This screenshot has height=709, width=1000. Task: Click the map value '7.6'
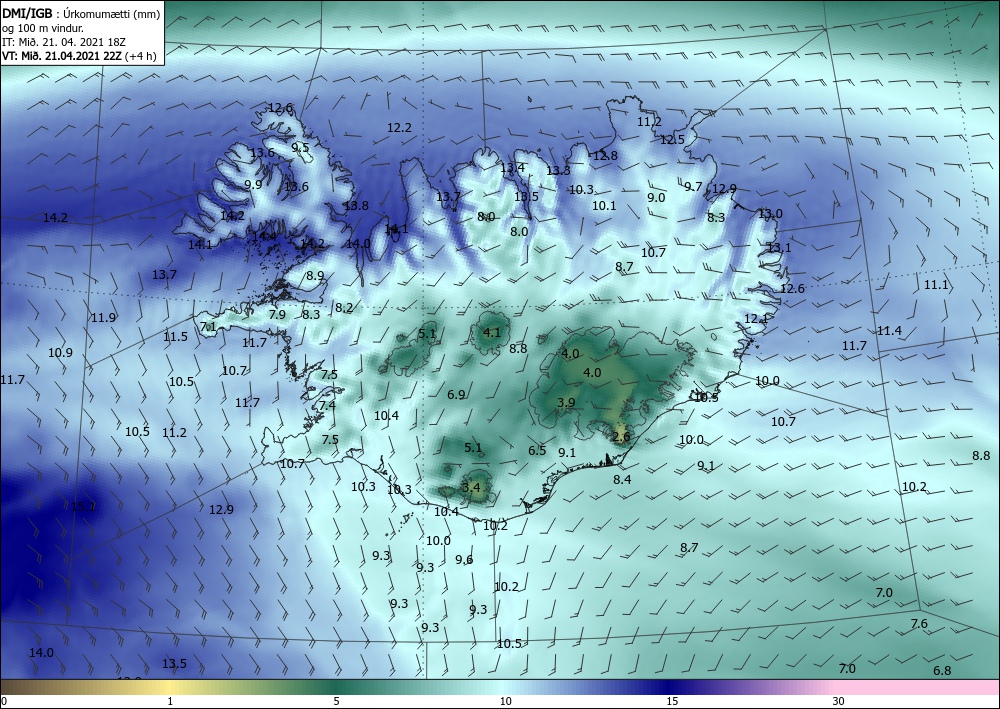(x=919, y=624)
